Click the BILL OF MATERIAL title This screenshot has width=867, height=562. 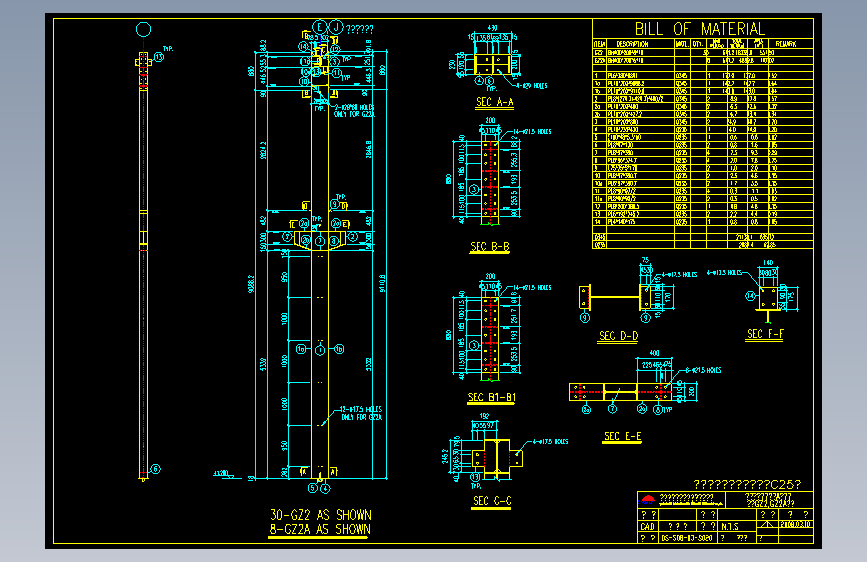point(699,29)
